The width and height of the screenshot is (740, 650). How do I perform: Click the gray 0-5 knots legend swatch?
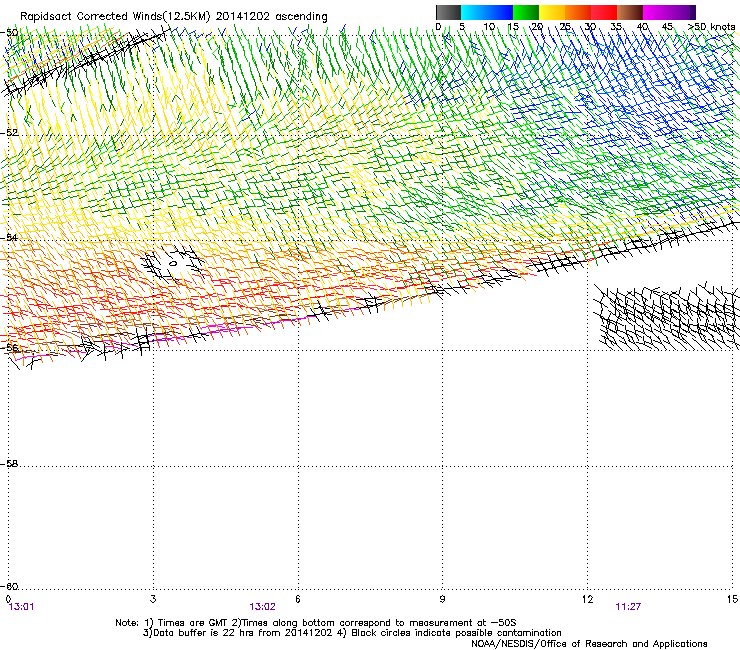pyautogui.click(x=448, y=12)
